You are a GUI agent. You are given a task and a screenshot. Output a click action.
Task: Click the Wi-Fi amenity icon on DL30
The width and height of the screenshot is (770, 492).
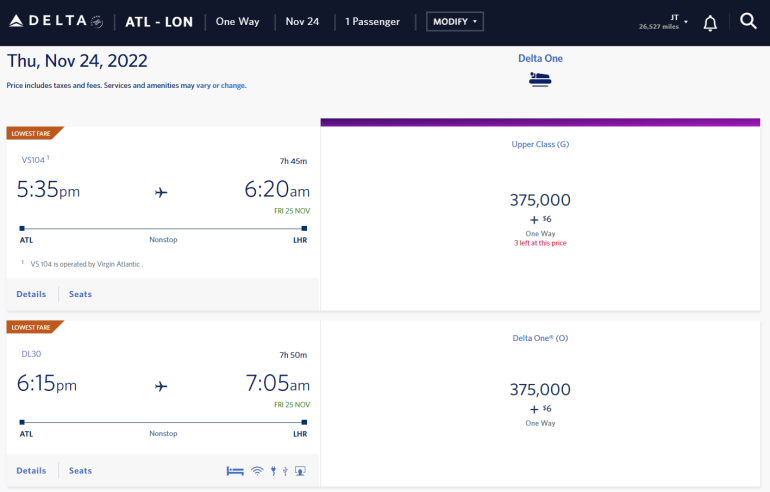(x=257, y=470)
